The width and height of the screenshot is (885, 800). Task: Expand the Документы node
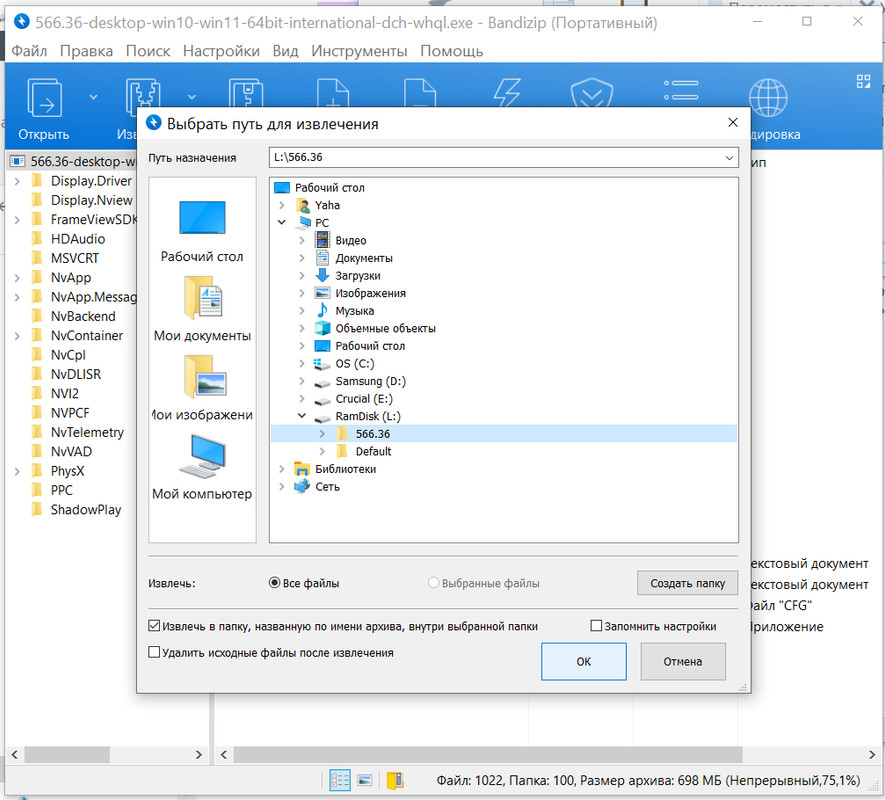302,258
